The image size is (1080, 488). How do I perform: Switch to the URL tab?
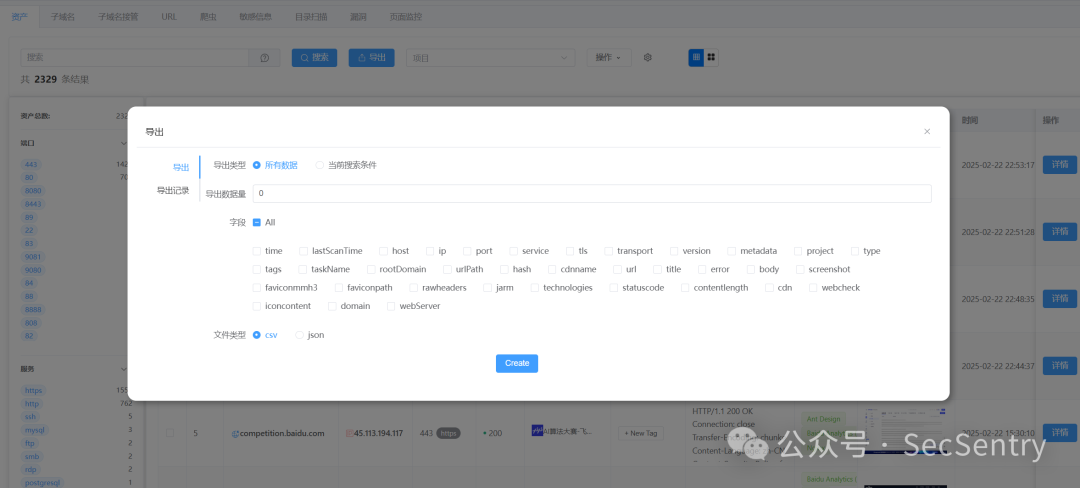pos(169,17)
